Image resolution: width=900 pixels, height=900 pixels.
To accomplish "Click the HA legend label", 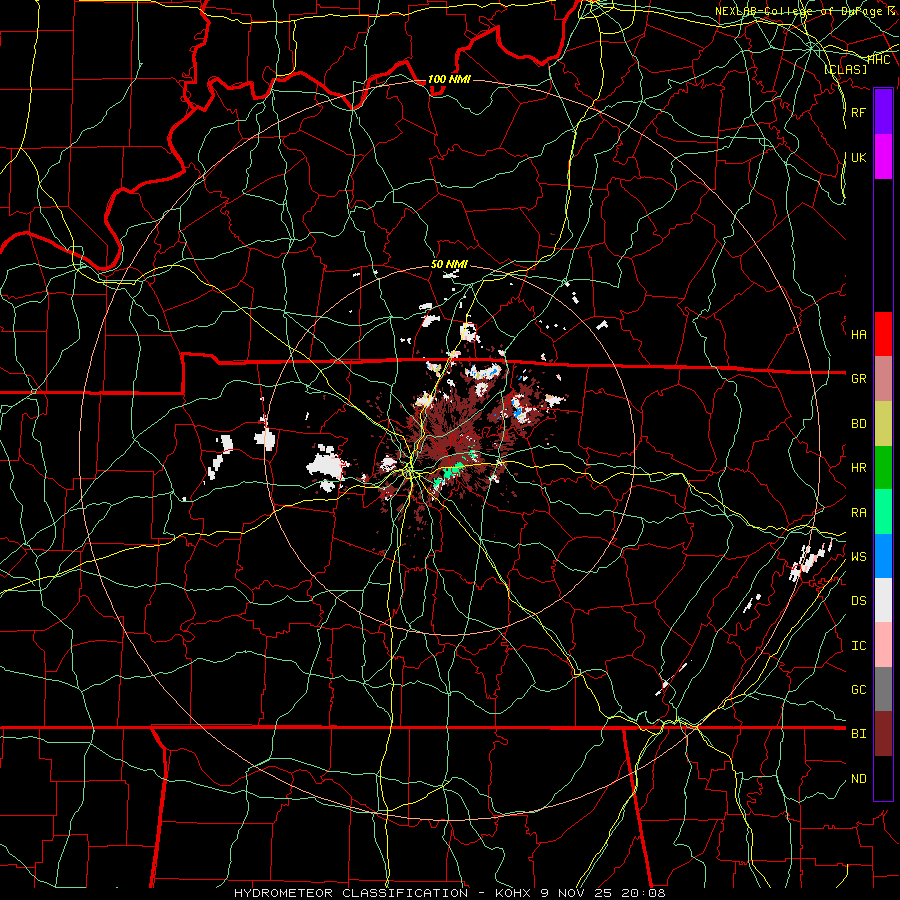I will click(x=858, y=334).
